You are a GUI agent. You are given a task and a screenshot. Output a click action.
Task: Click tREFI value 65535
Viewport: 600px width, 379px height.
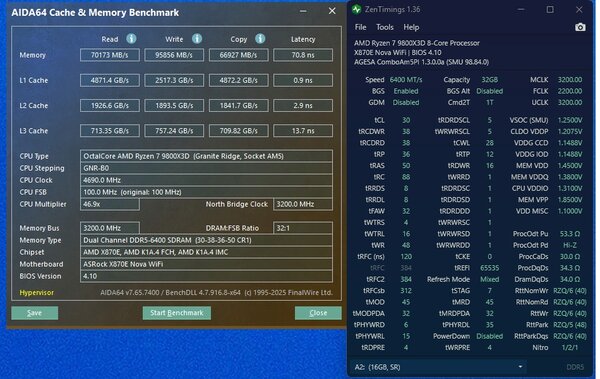(x=489, y=268)
